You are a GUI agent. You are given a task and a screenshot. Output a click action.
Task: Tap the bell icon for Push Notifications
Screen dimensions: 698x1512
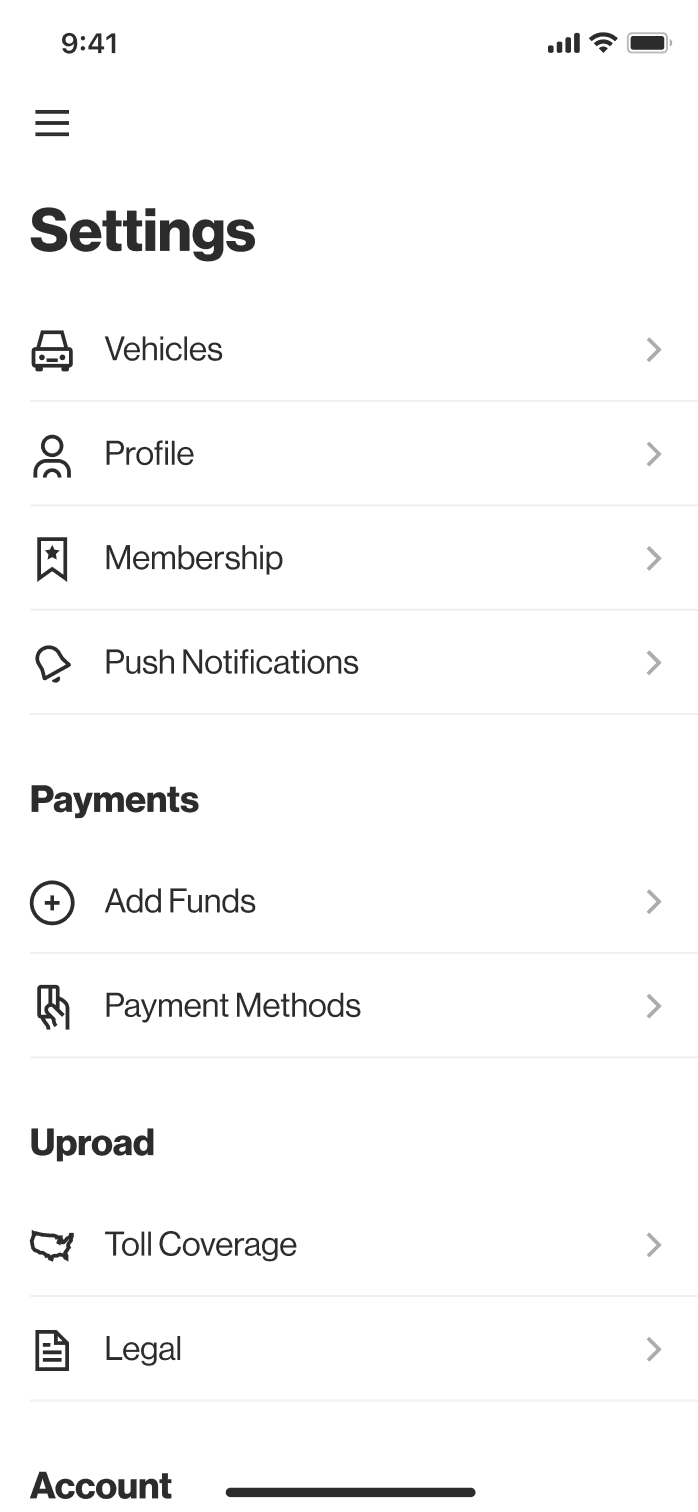tap(52, 663)
